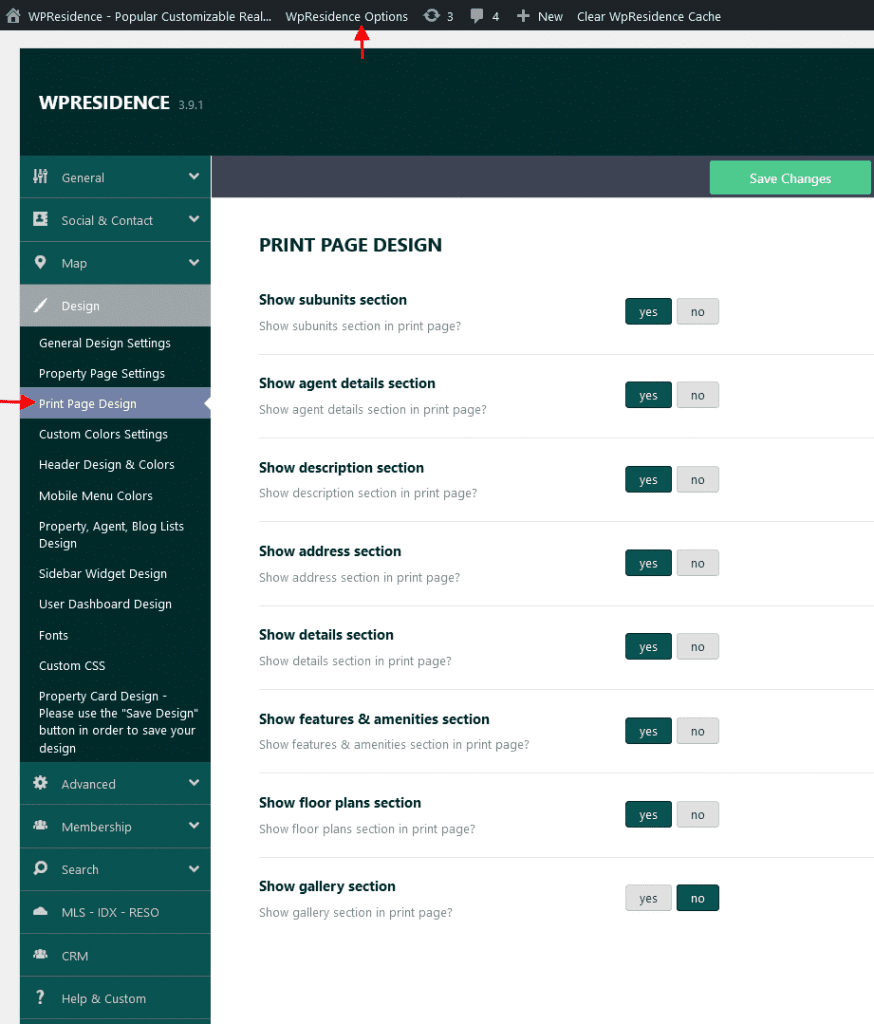This screenshot has width=874, height=1024.
Task: Expand the Membership section chevron
Action: 194,827
